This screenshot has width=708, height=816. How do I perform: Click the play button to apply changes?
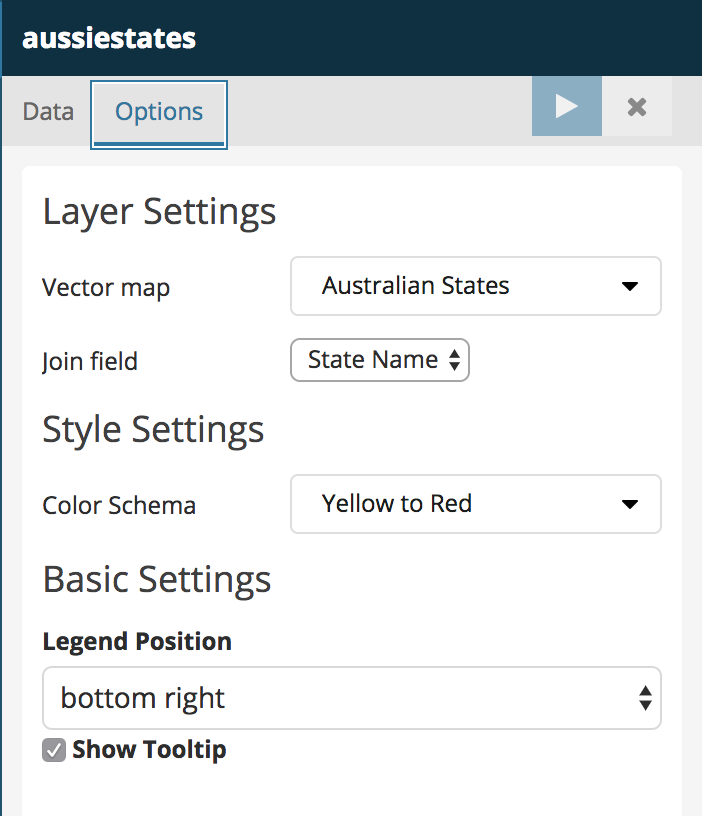[566, 106]
